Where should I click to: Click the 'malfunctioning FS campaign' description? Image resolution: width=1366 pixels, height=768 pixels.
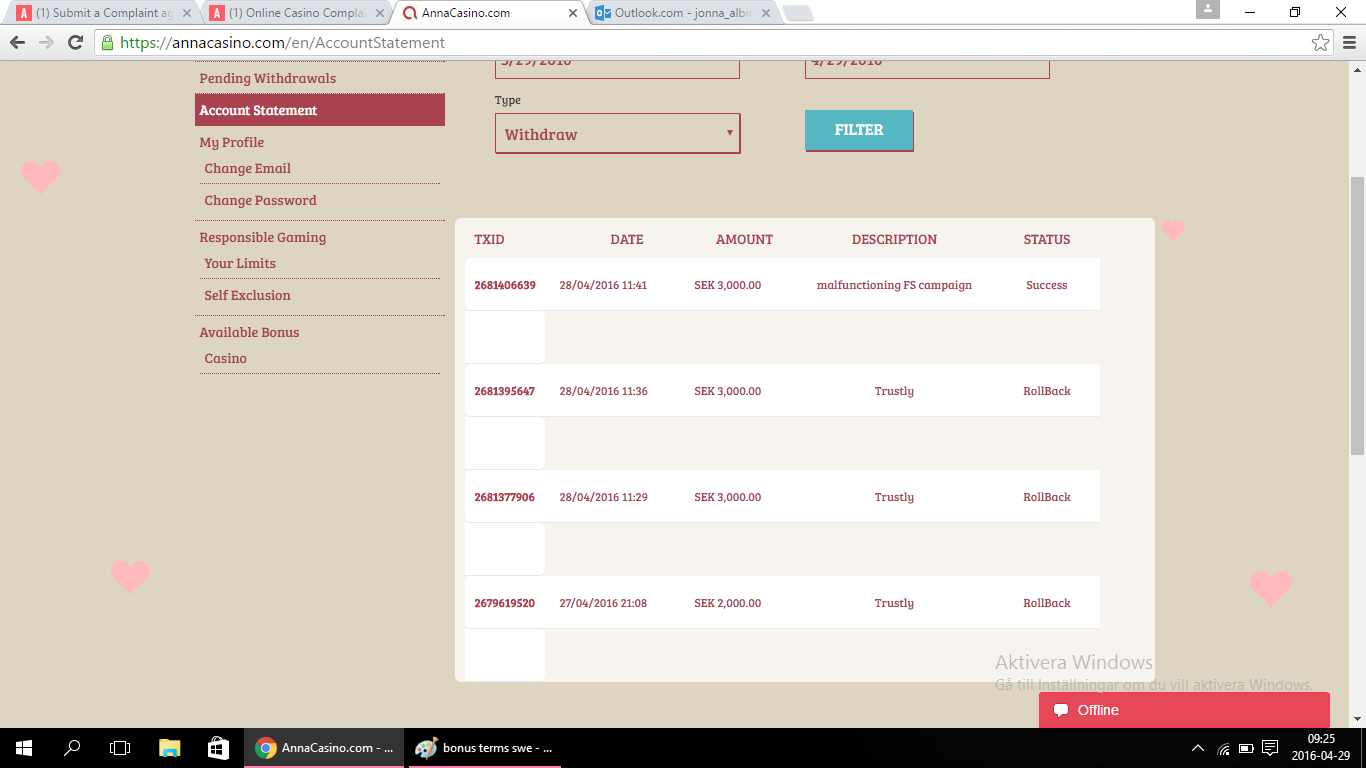(x=894, y=285)
